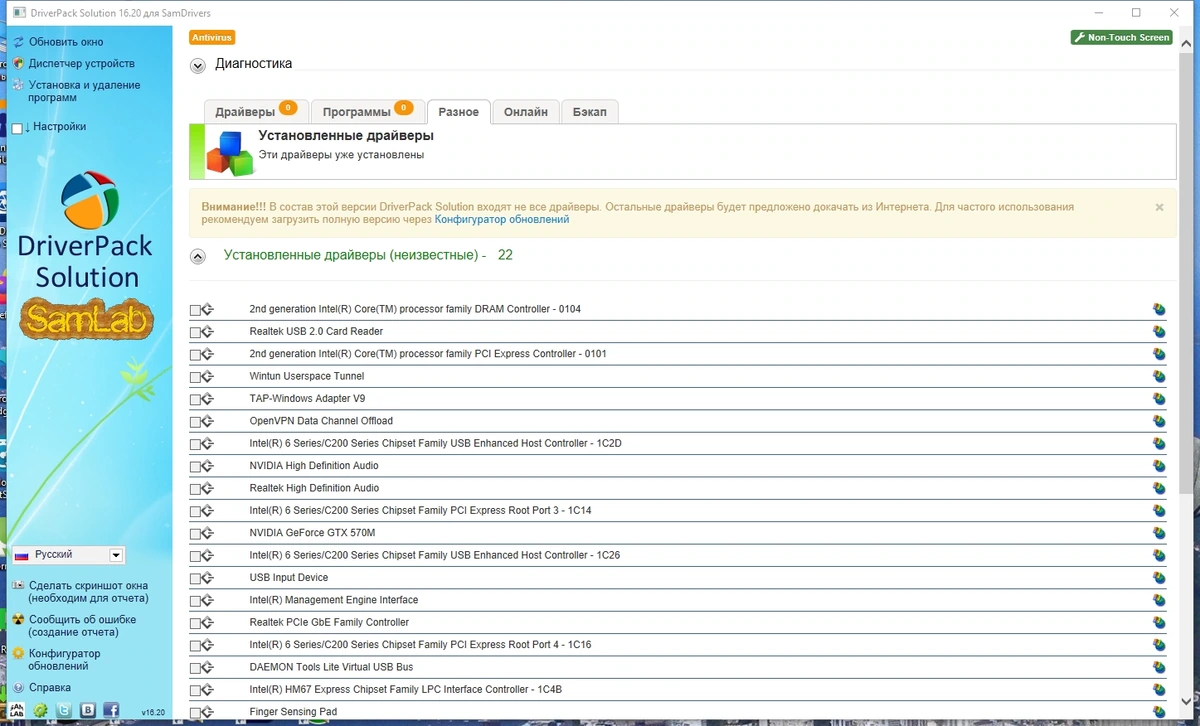
Task: Click the SamLab banner logo in the sidebar
Action: (87, 319)
